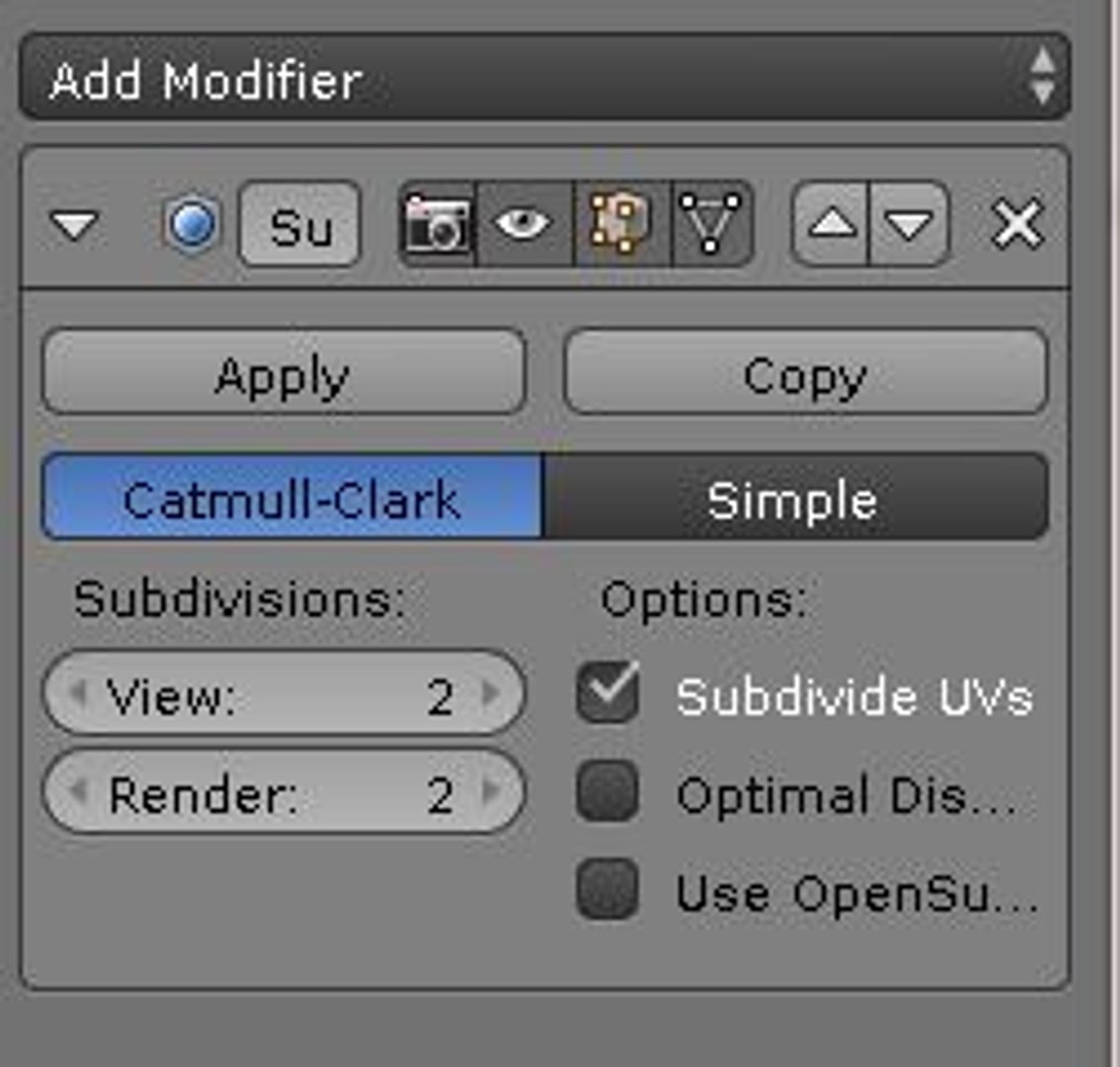Toggle modifier display in edit mode

point(620,224)
